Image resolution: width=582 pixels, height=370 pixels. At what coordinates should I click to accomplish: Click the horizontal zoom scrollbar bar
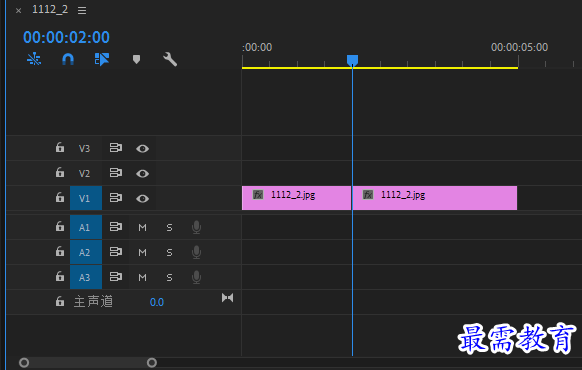coord(88,363)
